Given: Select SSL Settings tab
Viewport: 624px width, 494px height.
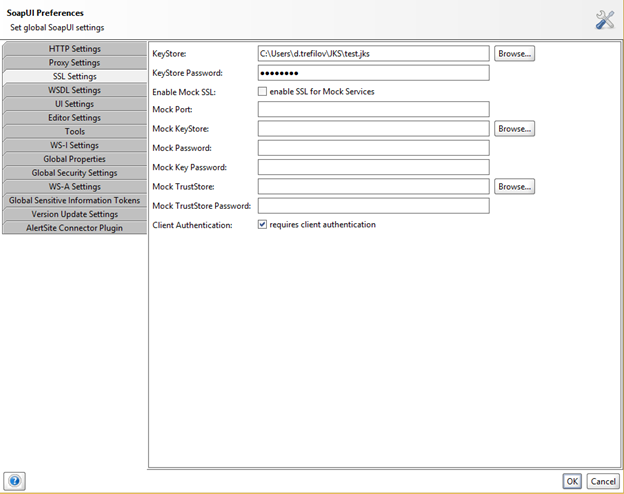Looking at the screenshot, I should (74, 76).
